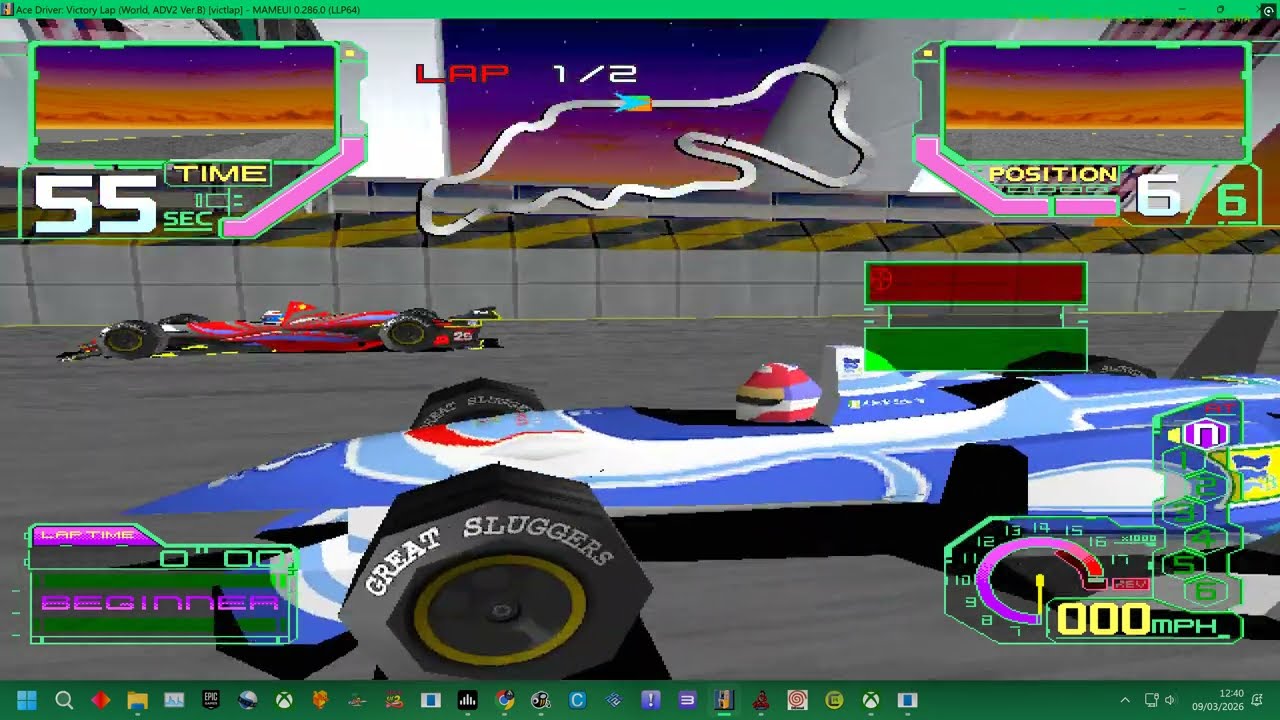Screen dimensions: 1280x720
Task: Click the 000 MPH speed readout
Action: [1137, 621]
